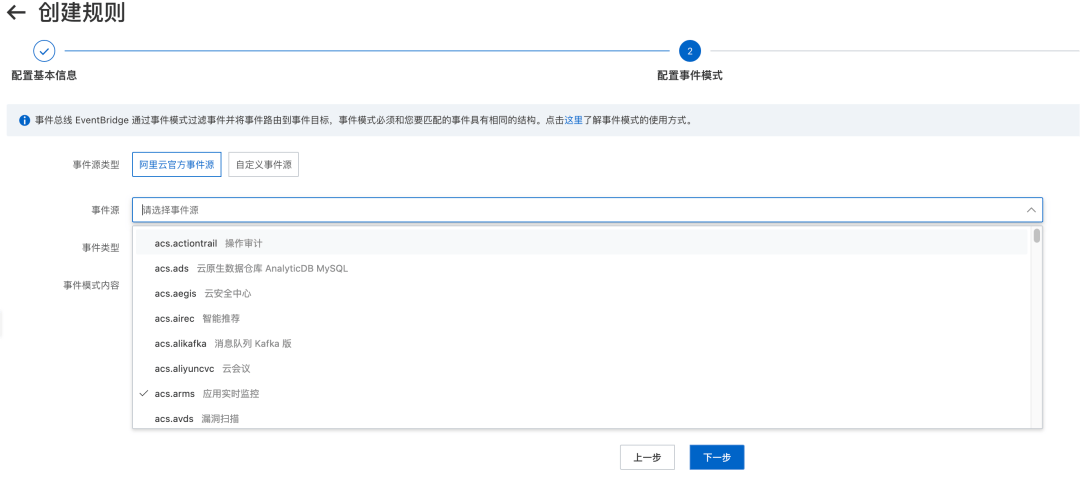The image size is (1080, 487).
Task: Choose the checked acs.arms 应用实时监控 option
Action: pos(582,394)
